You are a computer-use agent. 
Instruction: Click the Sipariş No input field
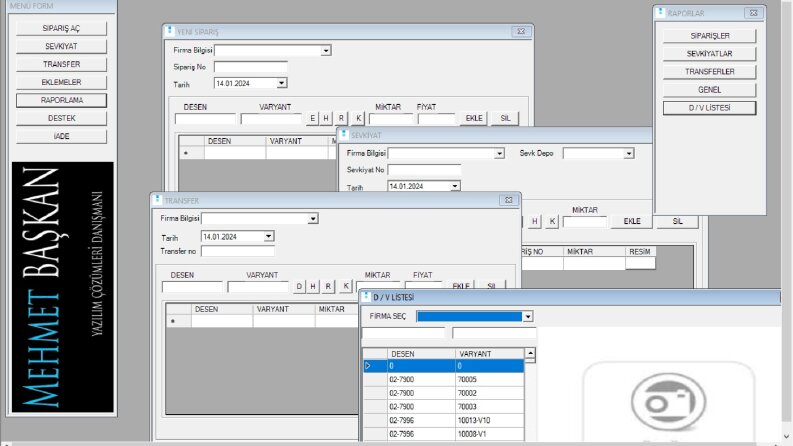(250, 67)
